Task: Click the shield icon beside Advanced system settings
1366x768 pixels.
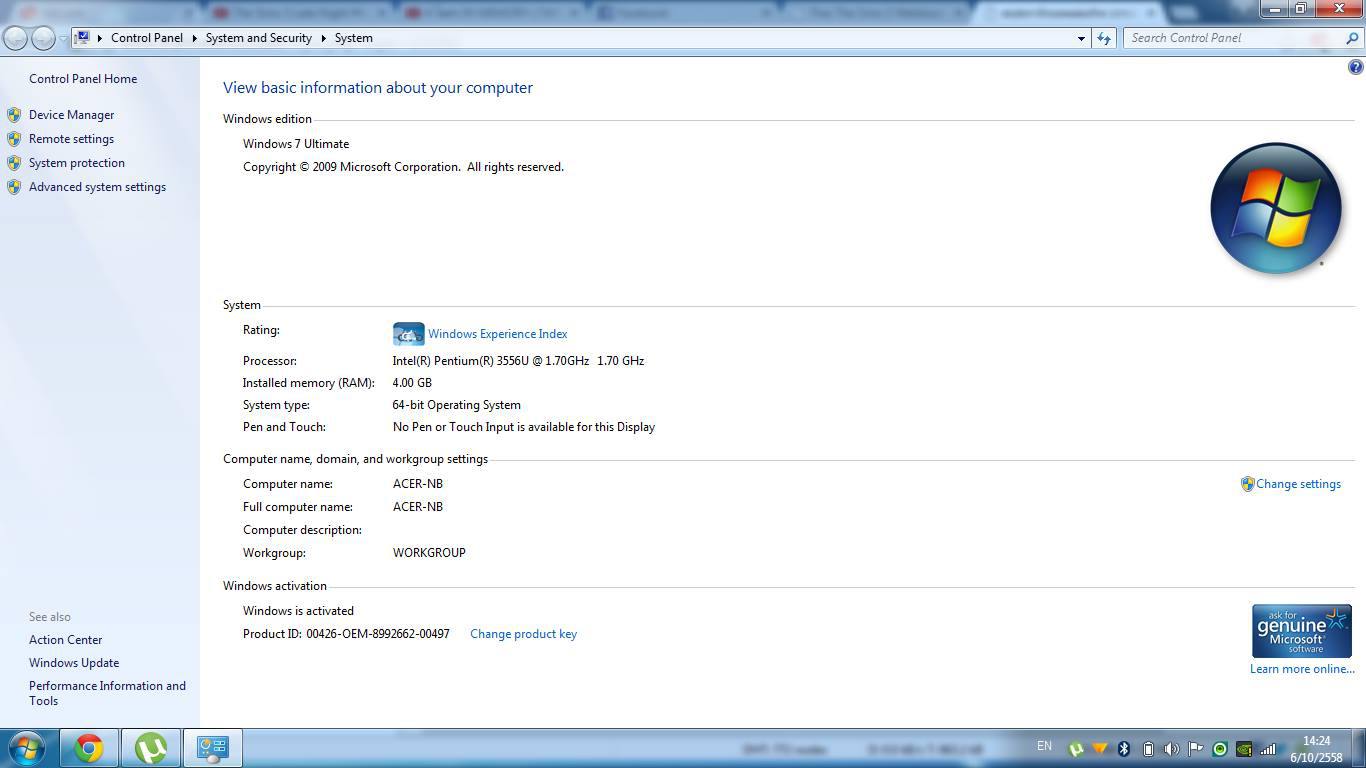Action: tap(14, 187)
